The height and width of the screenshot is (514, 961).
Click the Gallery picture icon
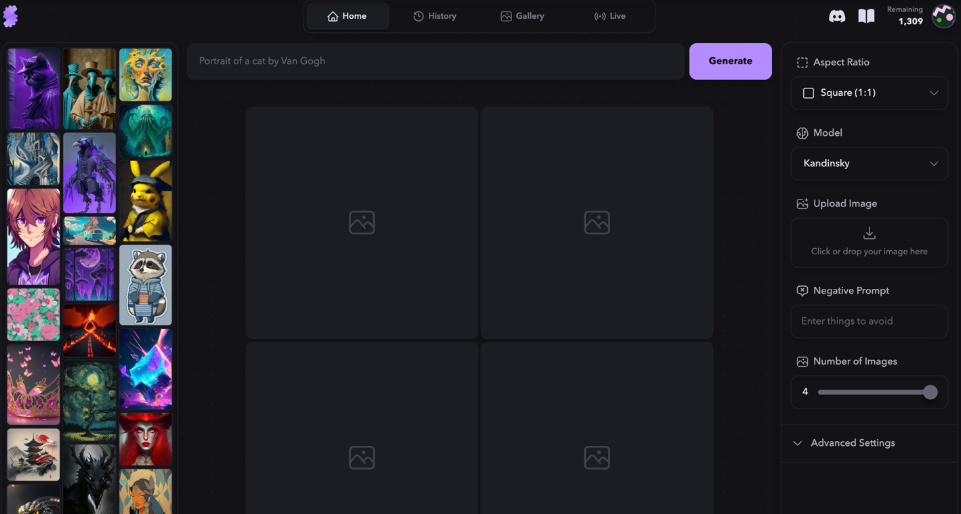[506, 17]
